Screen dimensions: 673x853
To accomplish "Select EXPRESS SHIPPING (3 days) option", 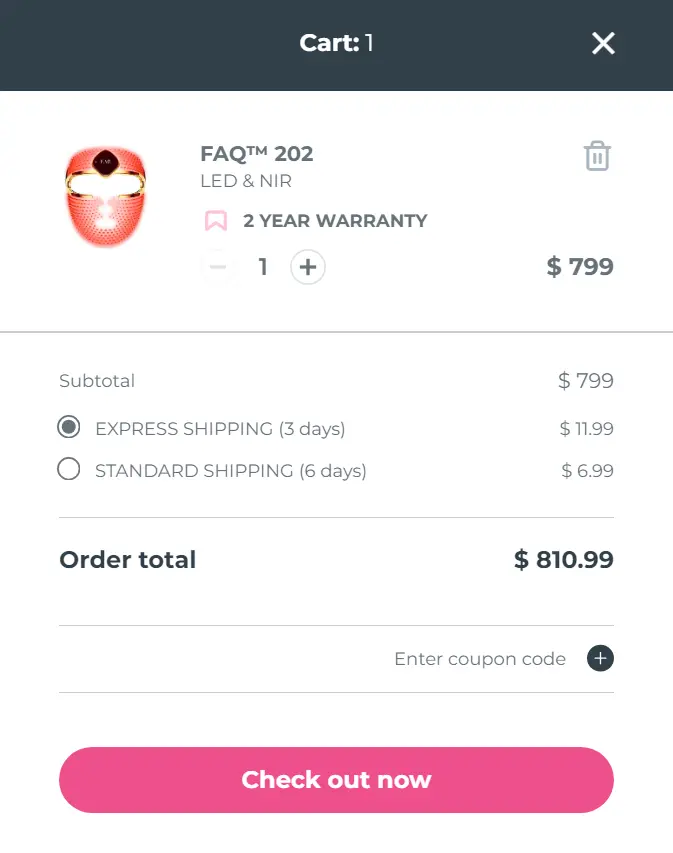I will tap(68, 427).
